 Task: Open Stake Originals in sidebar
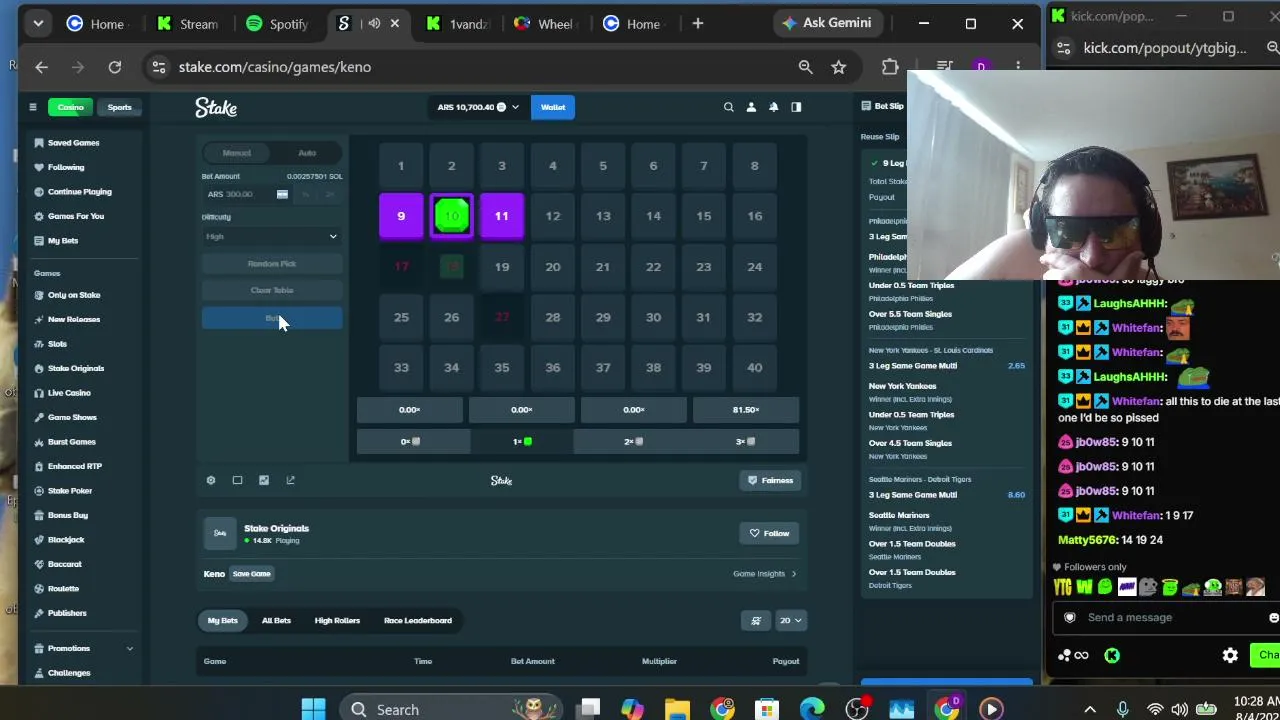[x=75, y=368]
